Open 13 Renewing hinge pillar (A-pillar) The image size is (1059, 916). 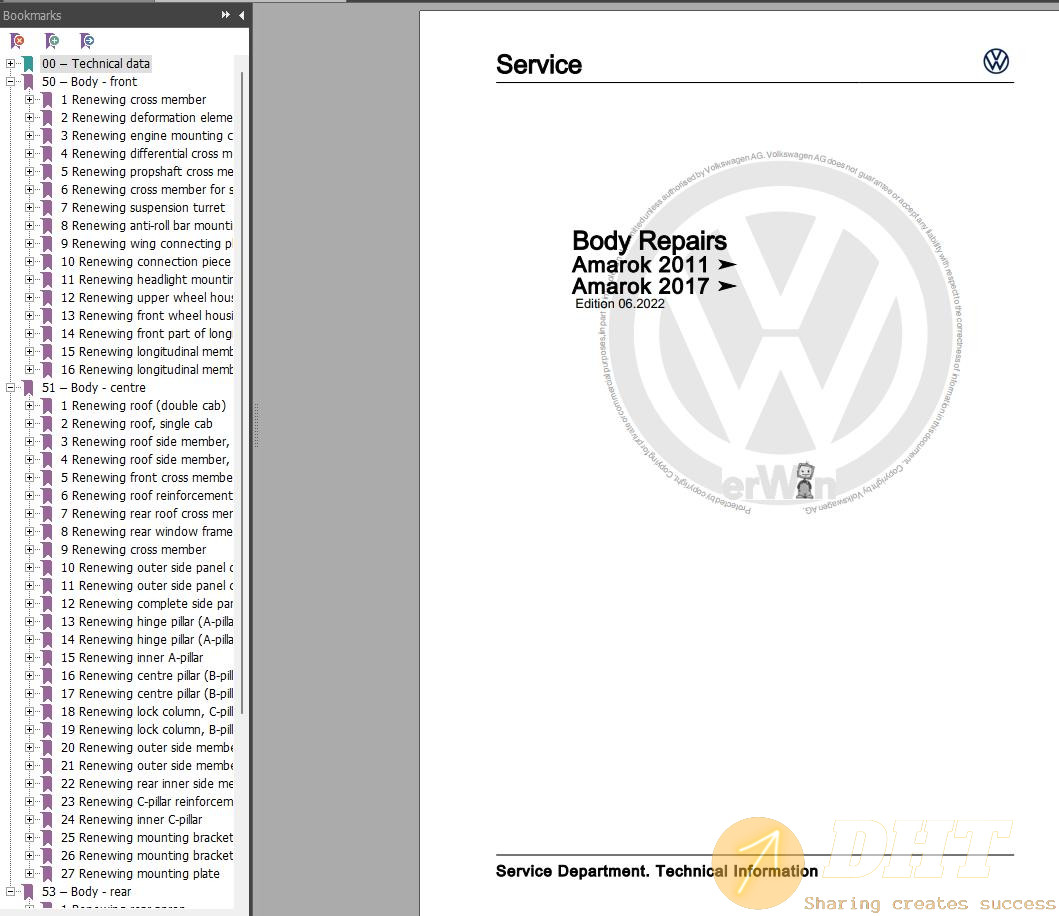[x=147, y=622]
